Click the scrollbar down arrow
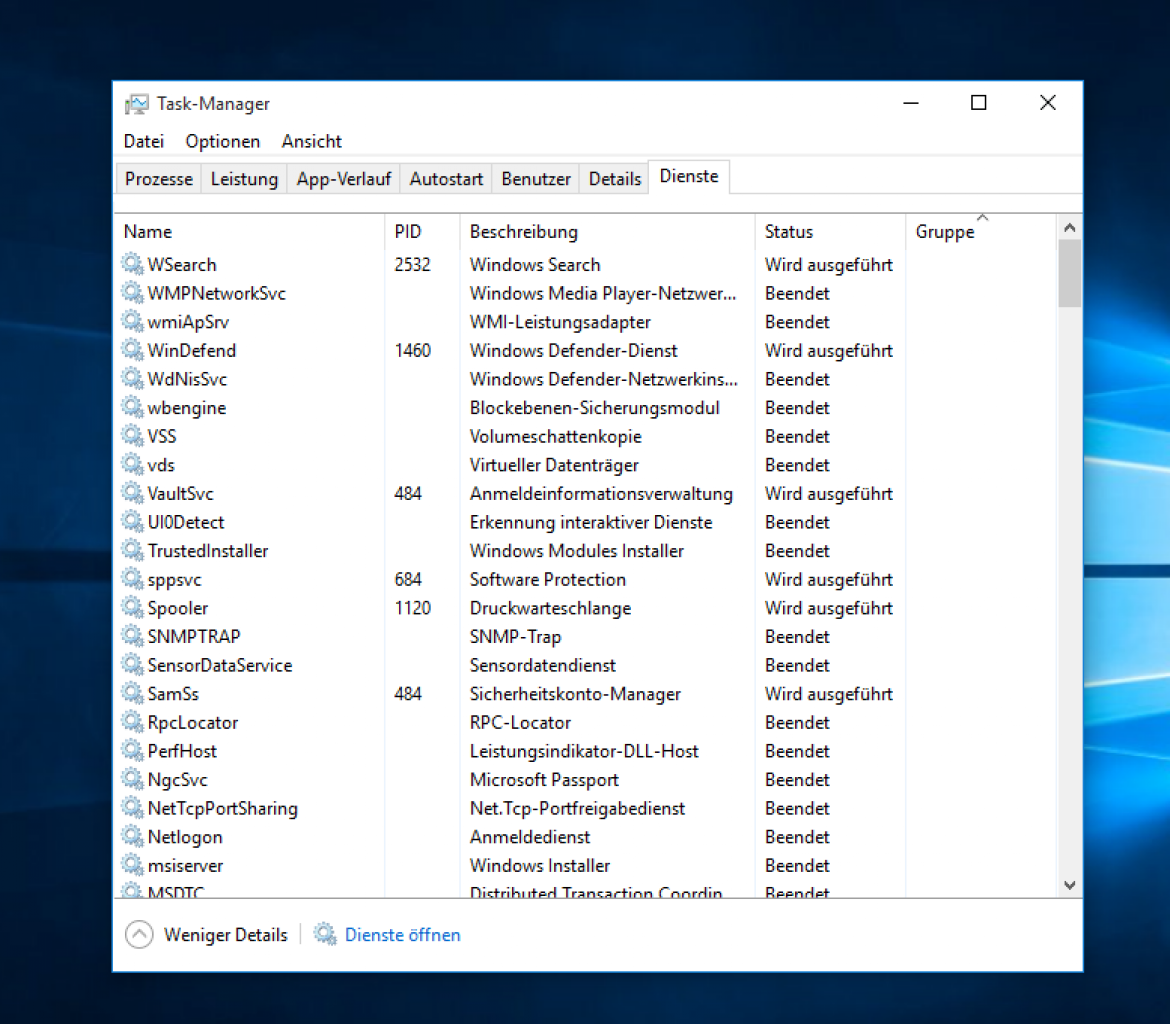 coord(1069,884)
